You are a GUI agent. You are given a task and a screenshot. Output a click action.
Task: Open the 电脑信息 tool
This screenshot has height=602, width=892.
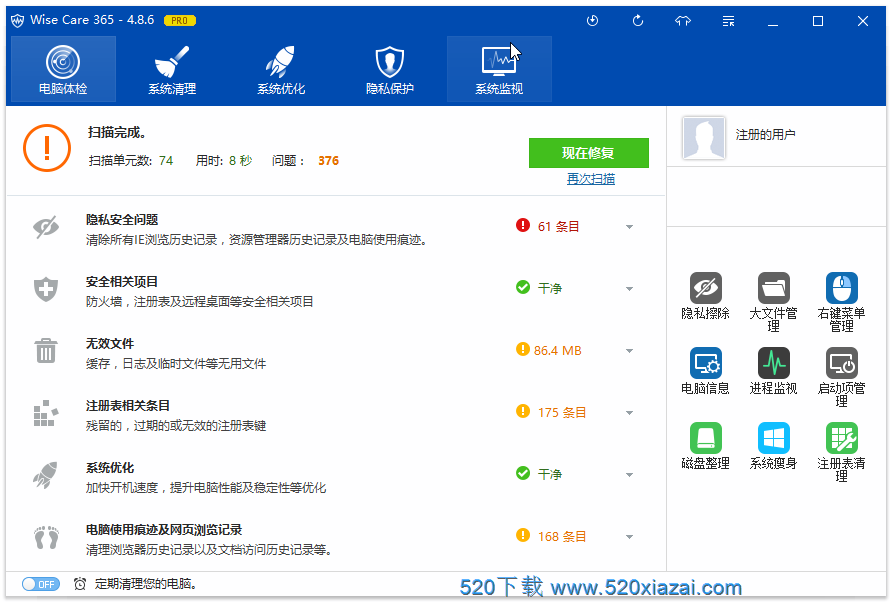click(705, 371)
